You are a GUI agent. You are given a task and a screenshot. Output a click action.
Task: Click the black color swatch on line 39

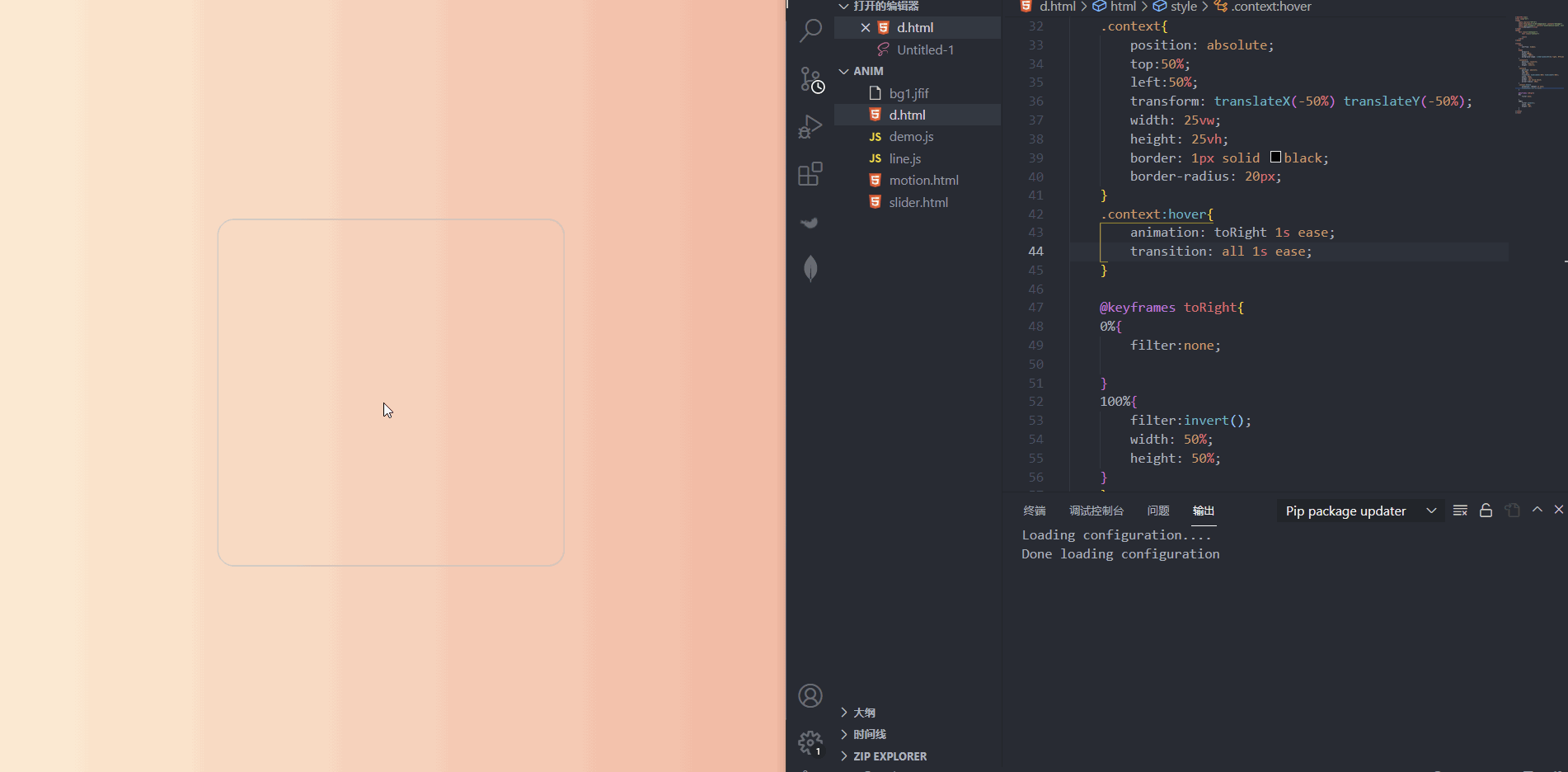pos(1275,157)
